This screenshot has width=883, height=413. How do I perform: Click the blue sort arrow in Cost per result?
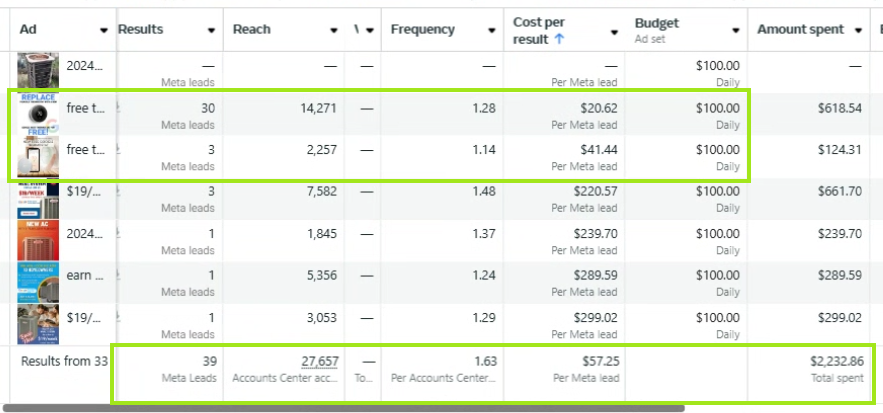[x=560, y=40]
